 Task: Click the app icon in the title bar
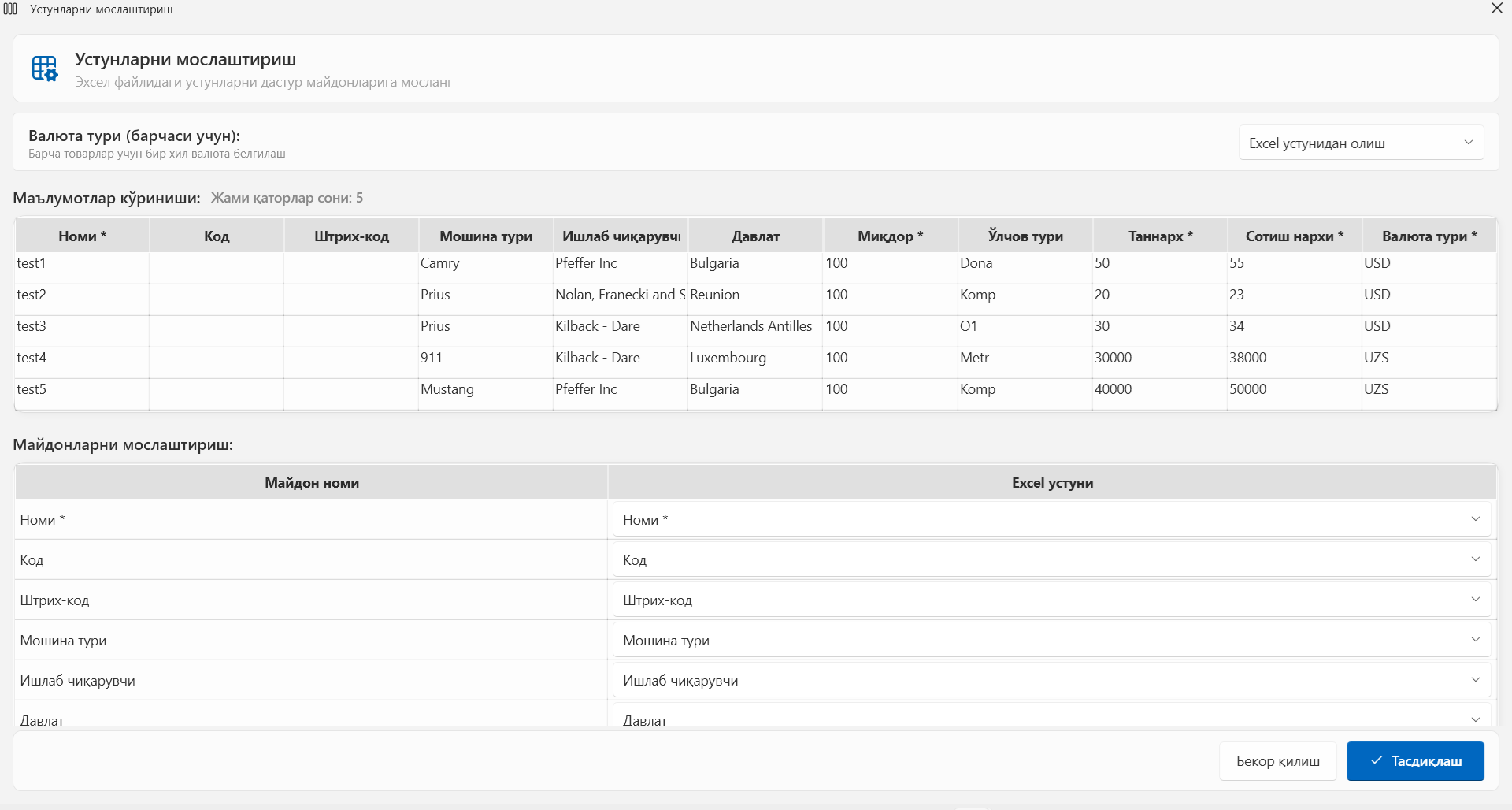[10, 9]
